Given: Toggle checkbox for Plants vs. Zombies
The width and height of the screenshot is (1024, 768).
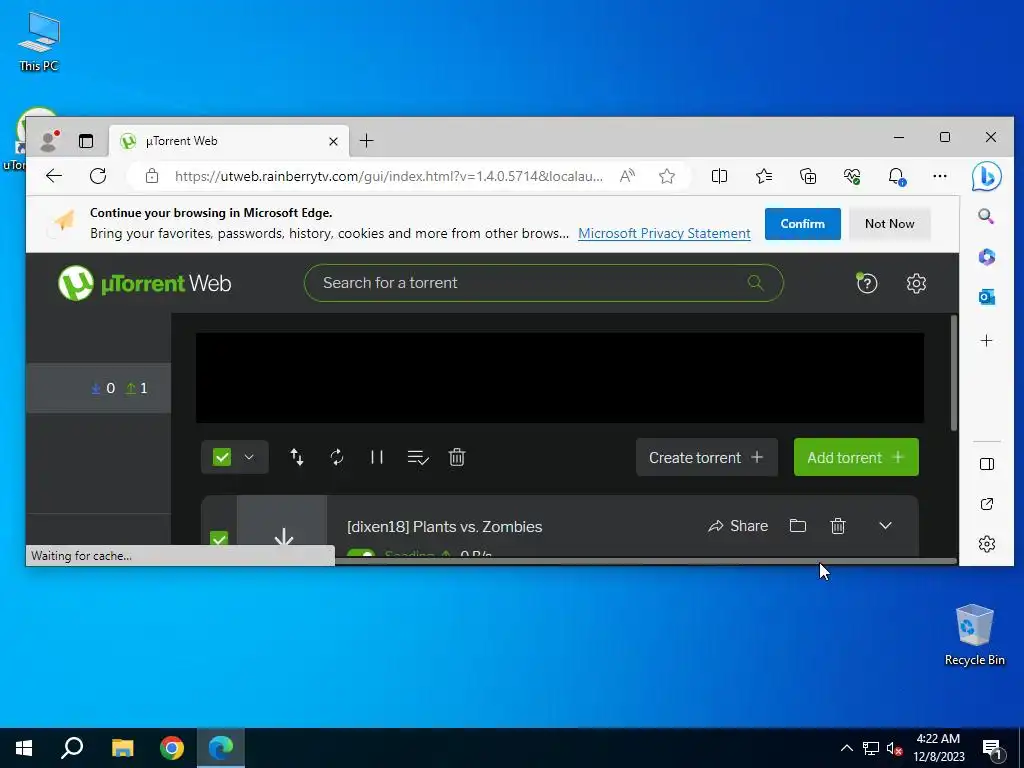Looking at the screenshot, I should click(219, 539).
